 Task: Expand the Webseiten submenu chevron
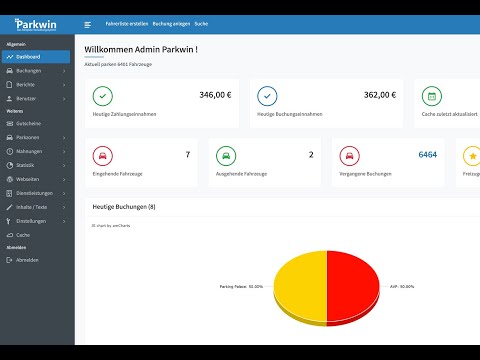[x=64, y=180]
